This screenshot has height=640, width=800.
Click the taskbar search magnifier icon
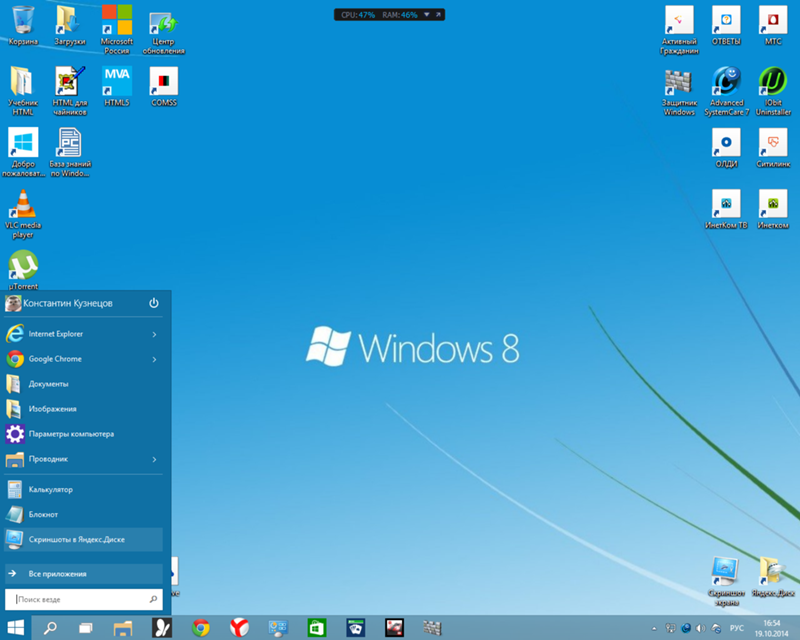click(x=48, y=628)
